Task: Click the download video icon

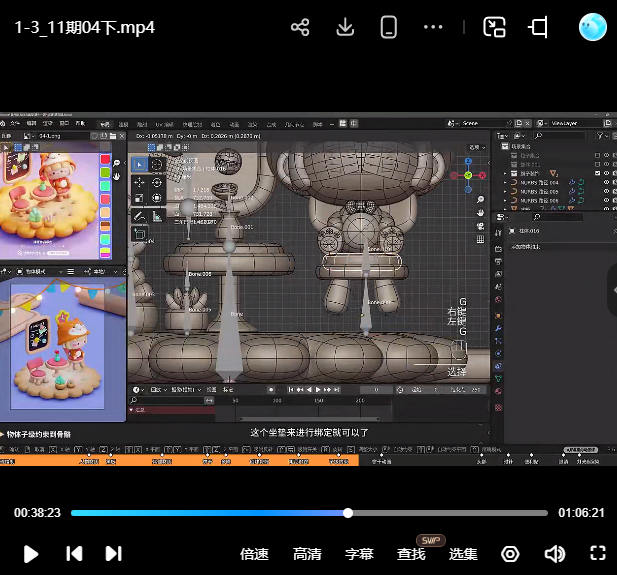Action: [x=345, y=27]
